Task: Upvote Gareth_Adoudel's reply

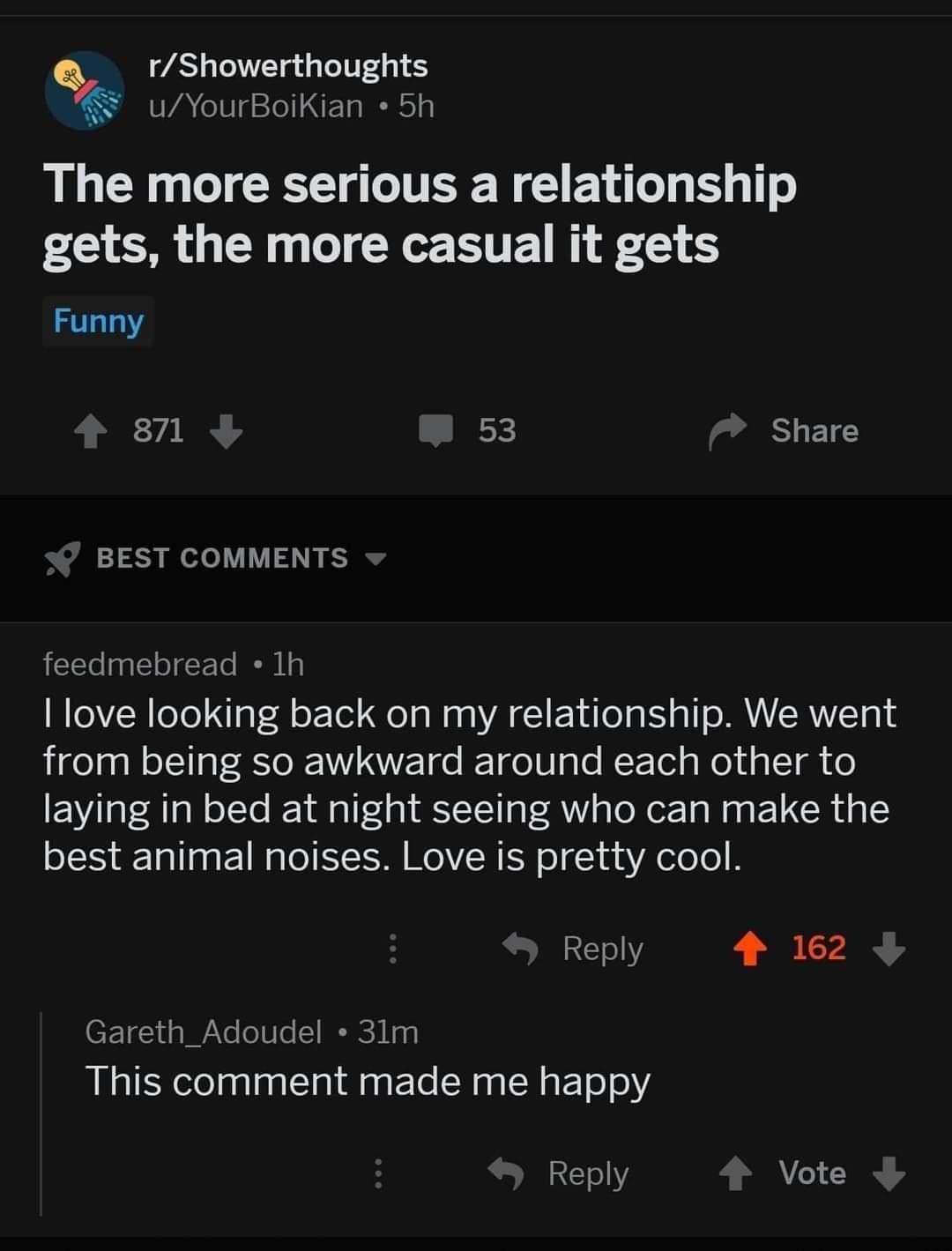Action: [x=735, y=1173]
